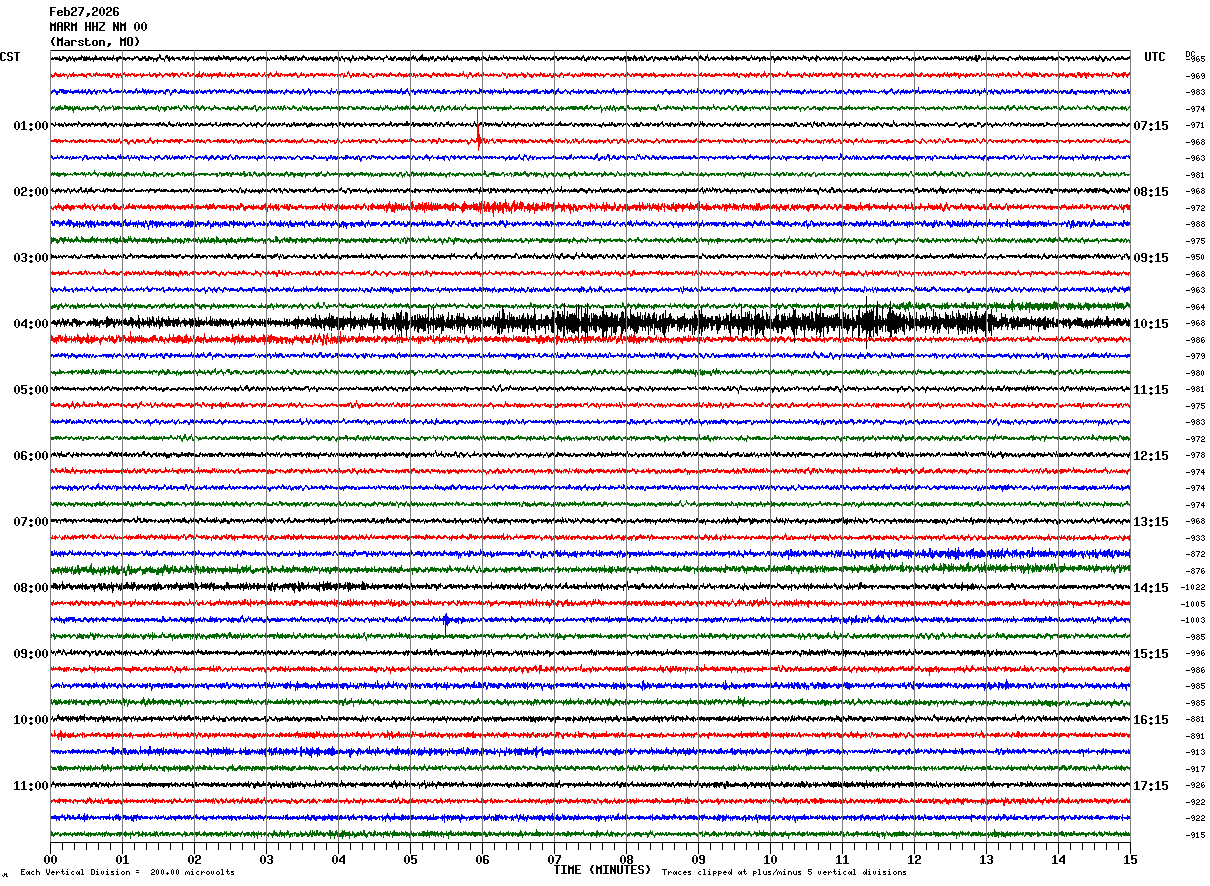This screenshot has width=1210, height=886.
Task: Click the traces clipped footnote text
Action: (784, 872)
